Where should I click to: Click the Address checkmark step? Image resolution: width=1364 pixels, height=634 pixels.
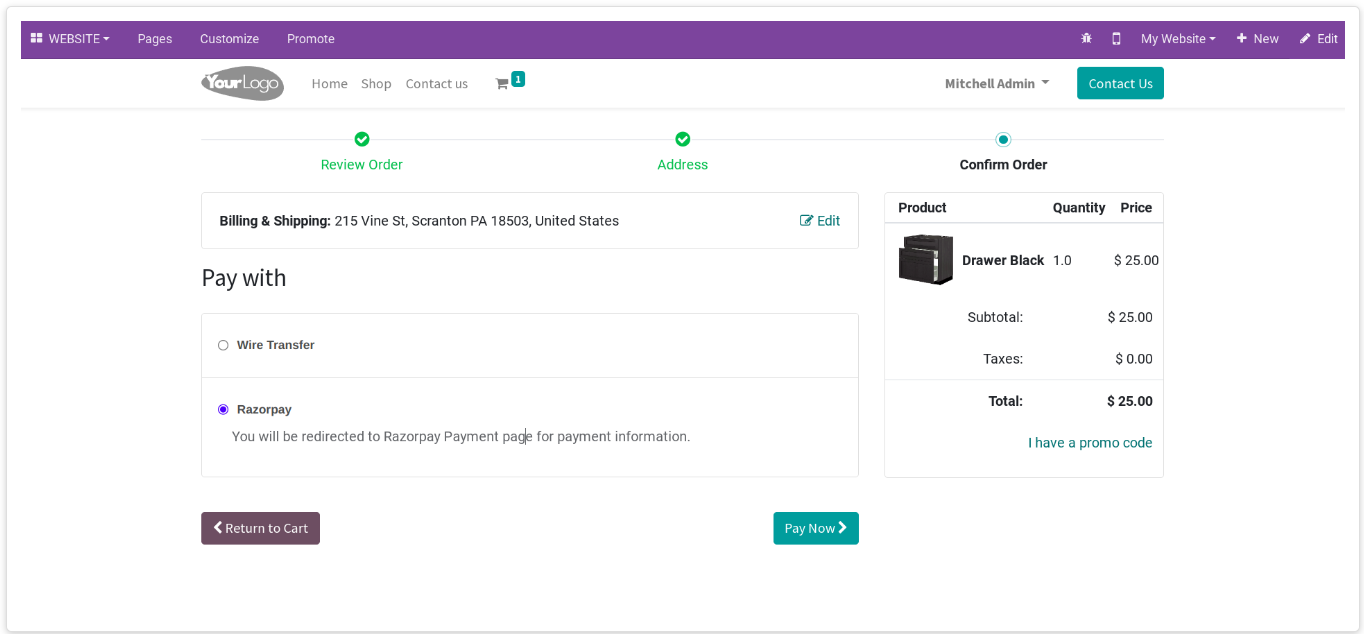point(683,139)
